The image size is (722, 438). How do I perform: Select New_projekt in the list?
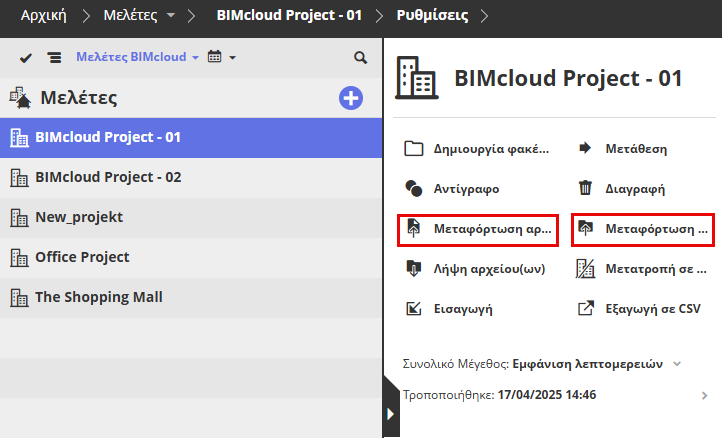pos(191,218)
